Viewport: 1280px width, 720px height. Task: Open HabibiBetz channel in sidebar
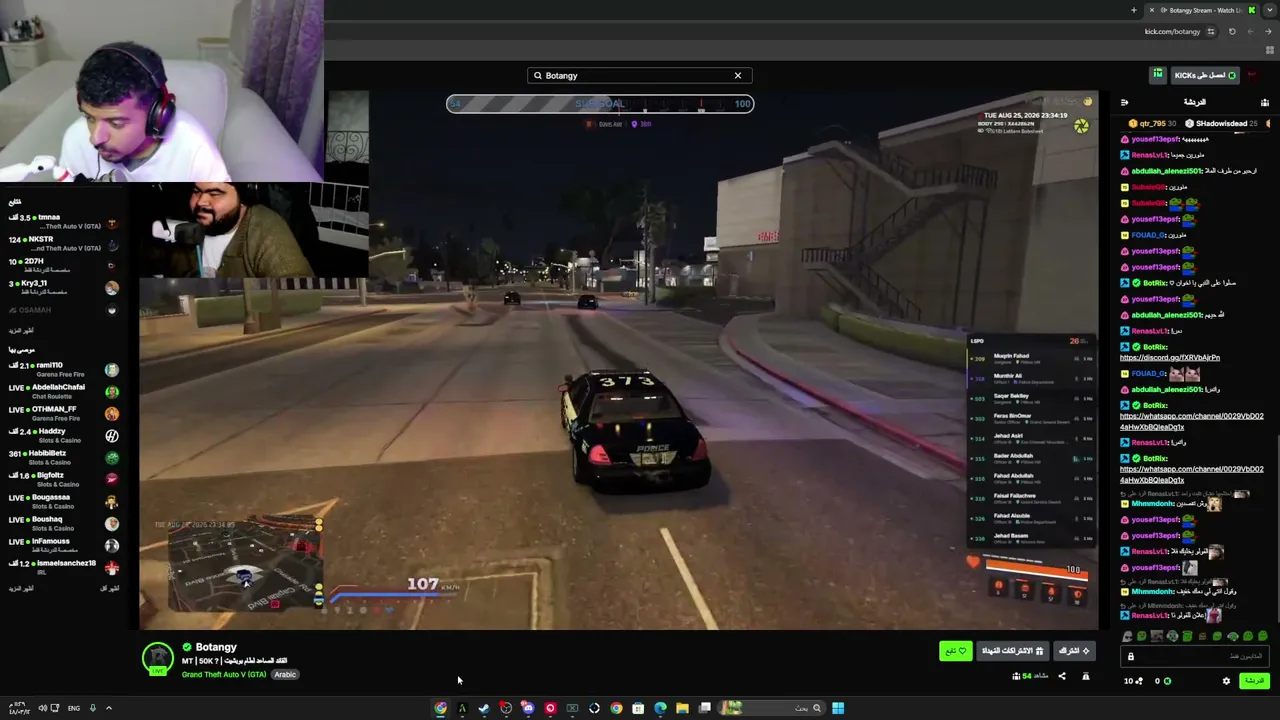click(62, 458)
